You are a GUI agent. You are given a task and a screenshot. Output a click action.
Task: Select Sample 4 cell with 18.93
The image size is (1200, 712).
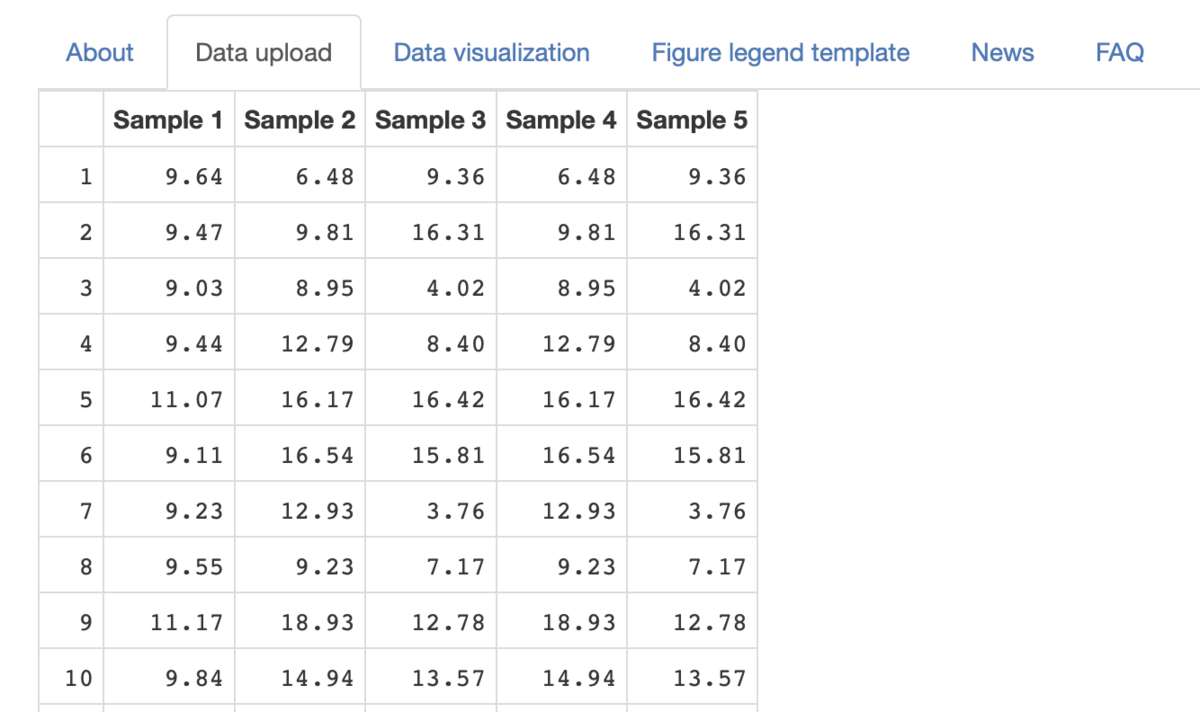[x=562, y=623]
